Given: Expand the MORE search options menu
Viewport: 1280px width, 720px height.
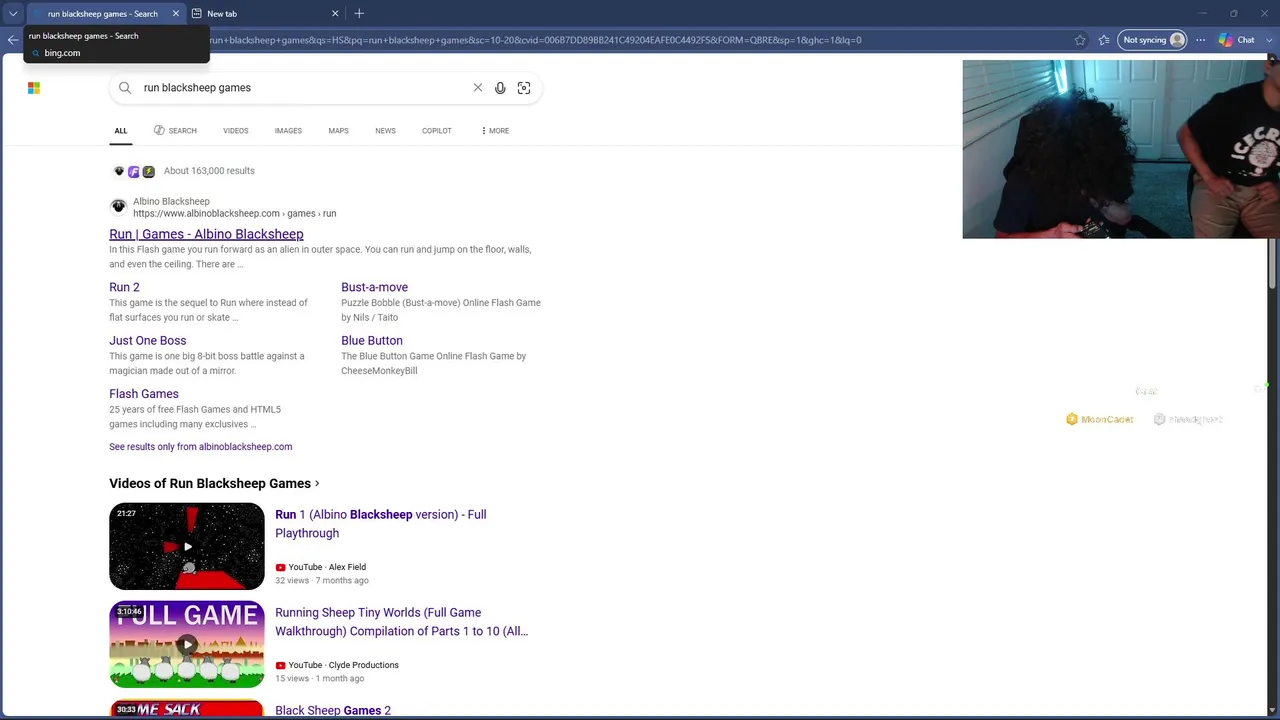Looking at the screenshot, I should tap(495, 131).
